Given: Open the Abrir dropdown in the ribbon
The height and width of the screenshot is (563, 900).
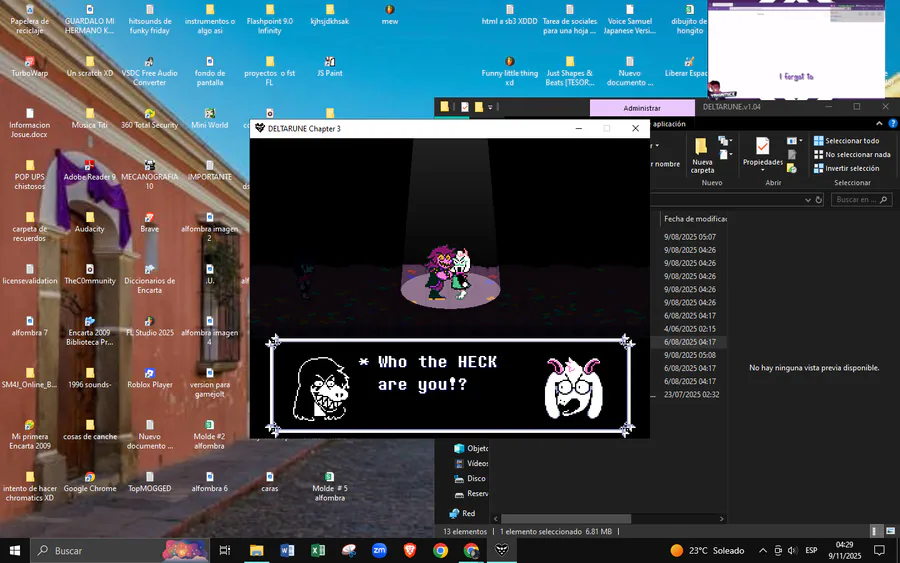Looking at the screenshot, I should tap(795, 141).
